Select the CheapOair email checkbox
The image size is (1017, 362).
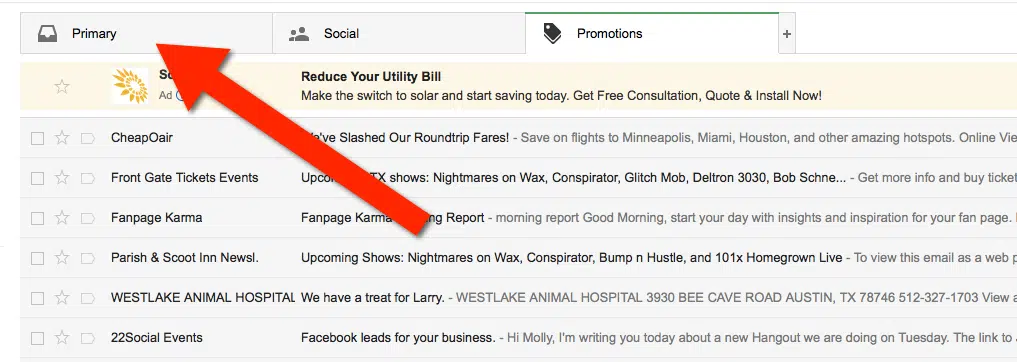pyautogui.click(x=38, y=138)
